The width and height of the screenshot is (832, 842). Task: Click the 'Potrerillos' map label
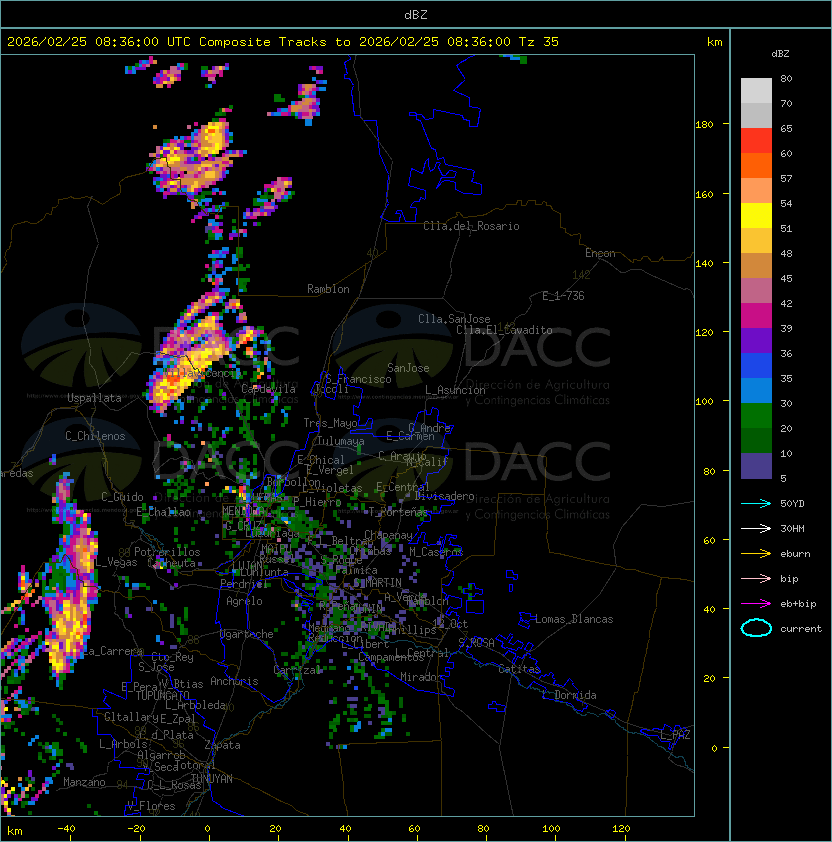[167, 552]
